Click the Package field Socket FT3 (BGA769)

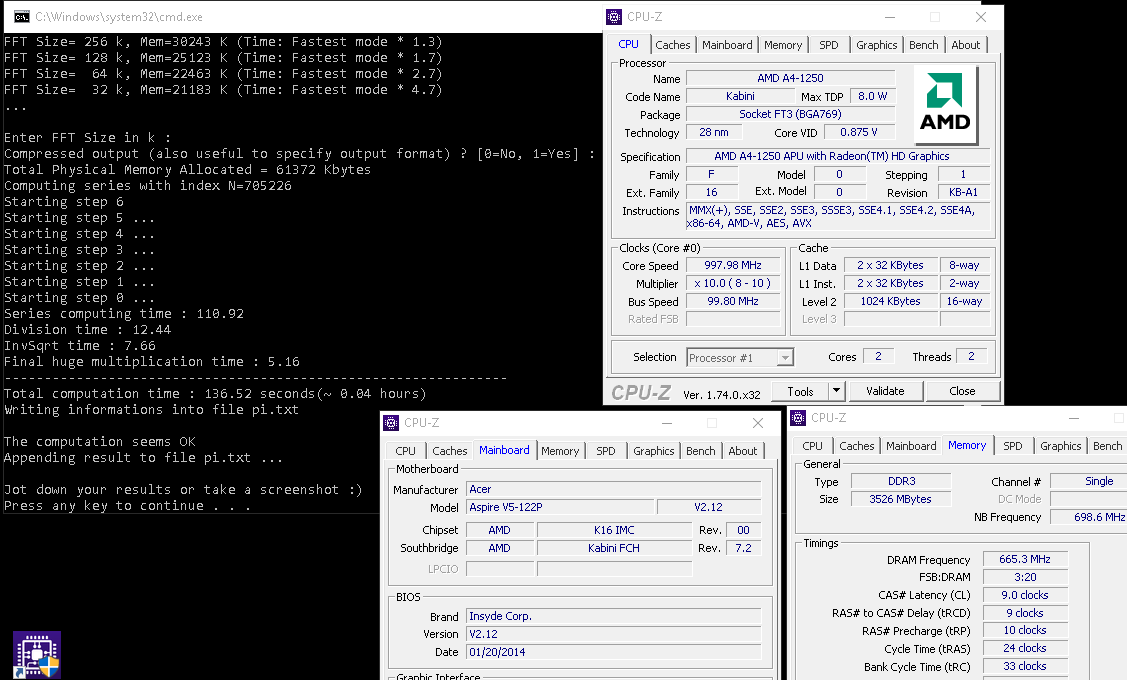[x=791, y=114]
